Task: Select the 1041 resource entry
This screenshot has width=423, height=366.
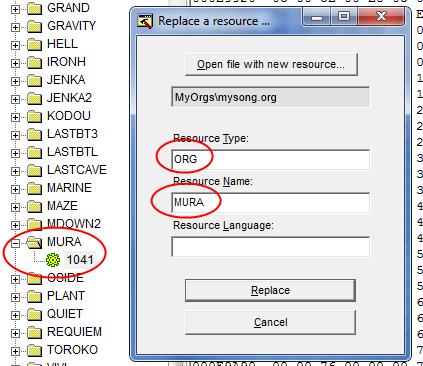Action: [x=80, y=260]
